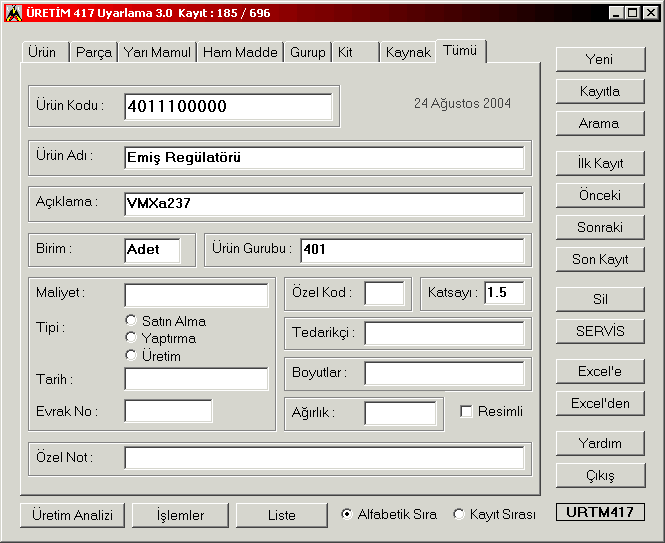The height and width of the screenshot is (543, 665).
Task: Focus the Evrak No field
Action: tap(168, 411)
